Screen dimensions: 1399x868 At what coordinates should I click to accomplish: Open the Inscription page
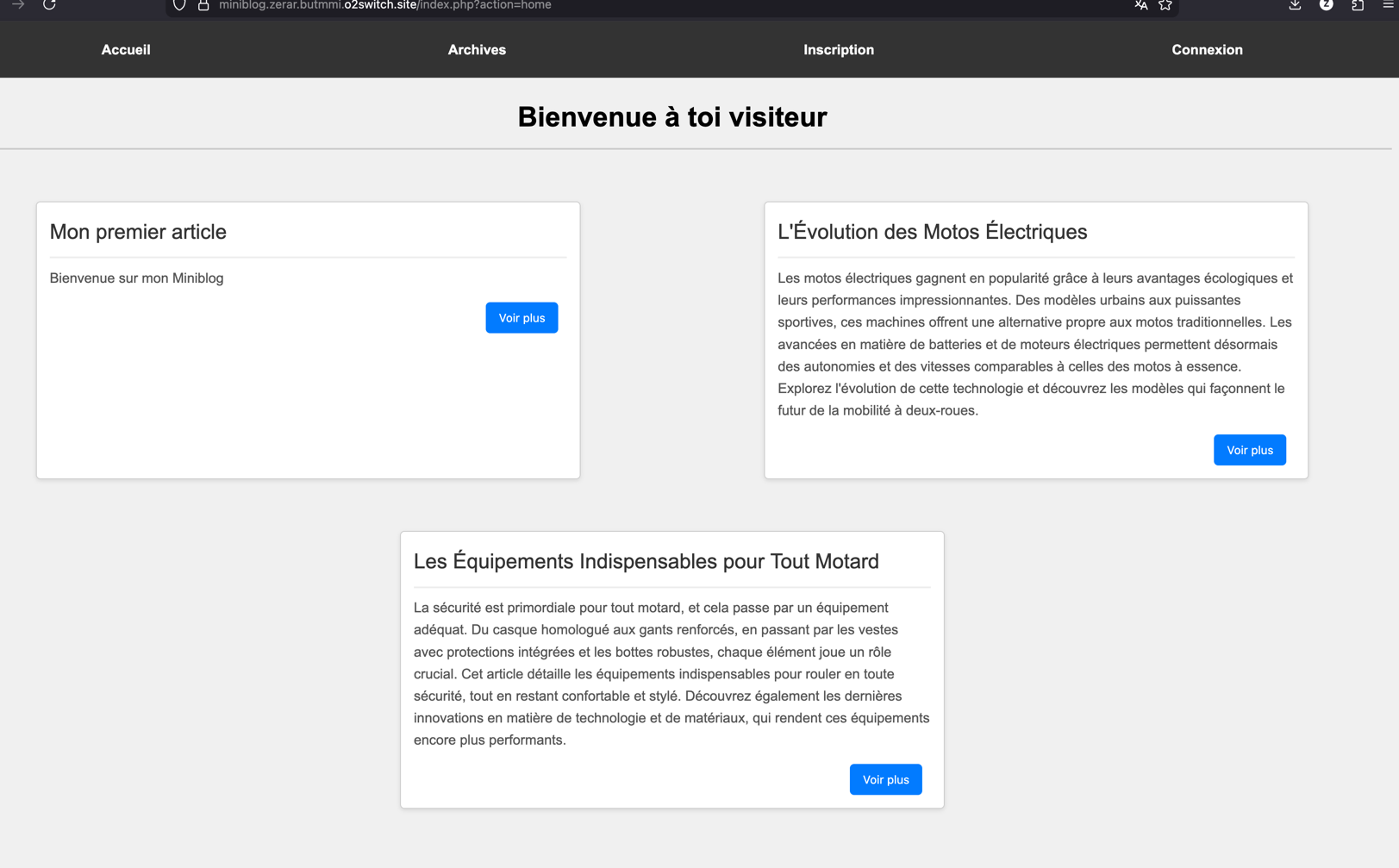pos(838,49)
